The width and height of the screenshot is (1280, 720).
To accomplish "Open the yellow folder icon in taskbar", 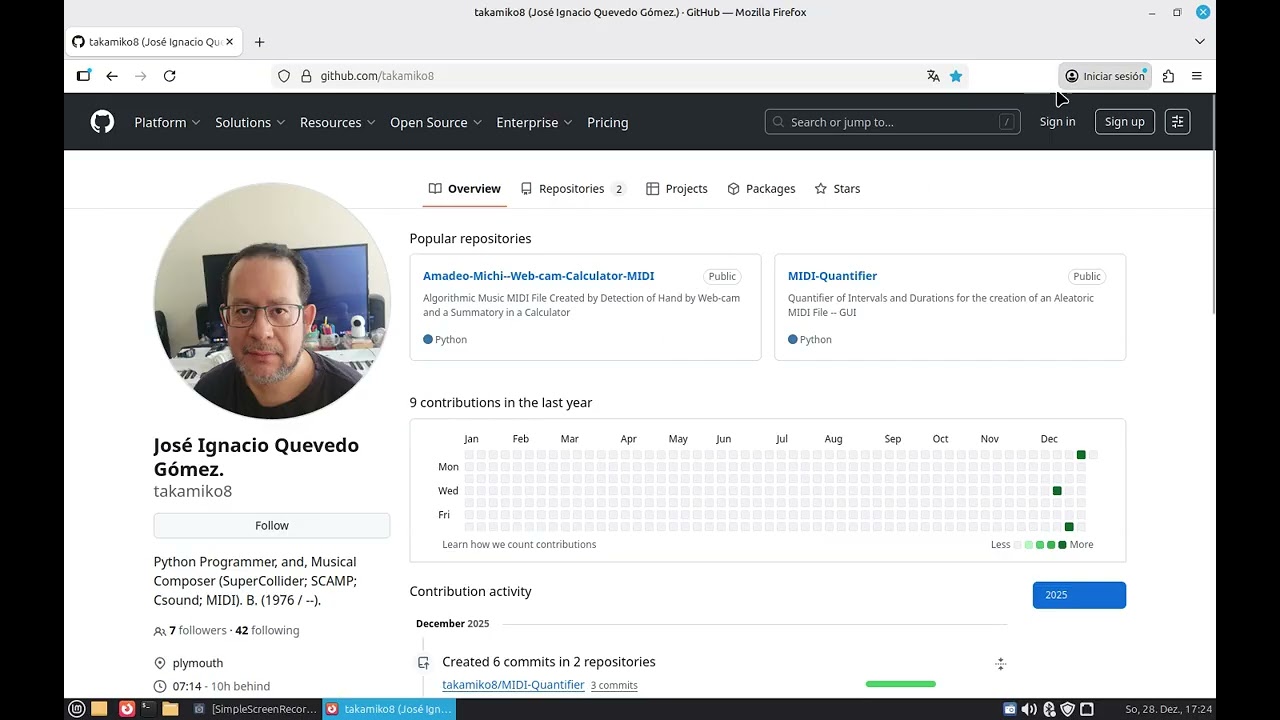I will coord(170,709).
